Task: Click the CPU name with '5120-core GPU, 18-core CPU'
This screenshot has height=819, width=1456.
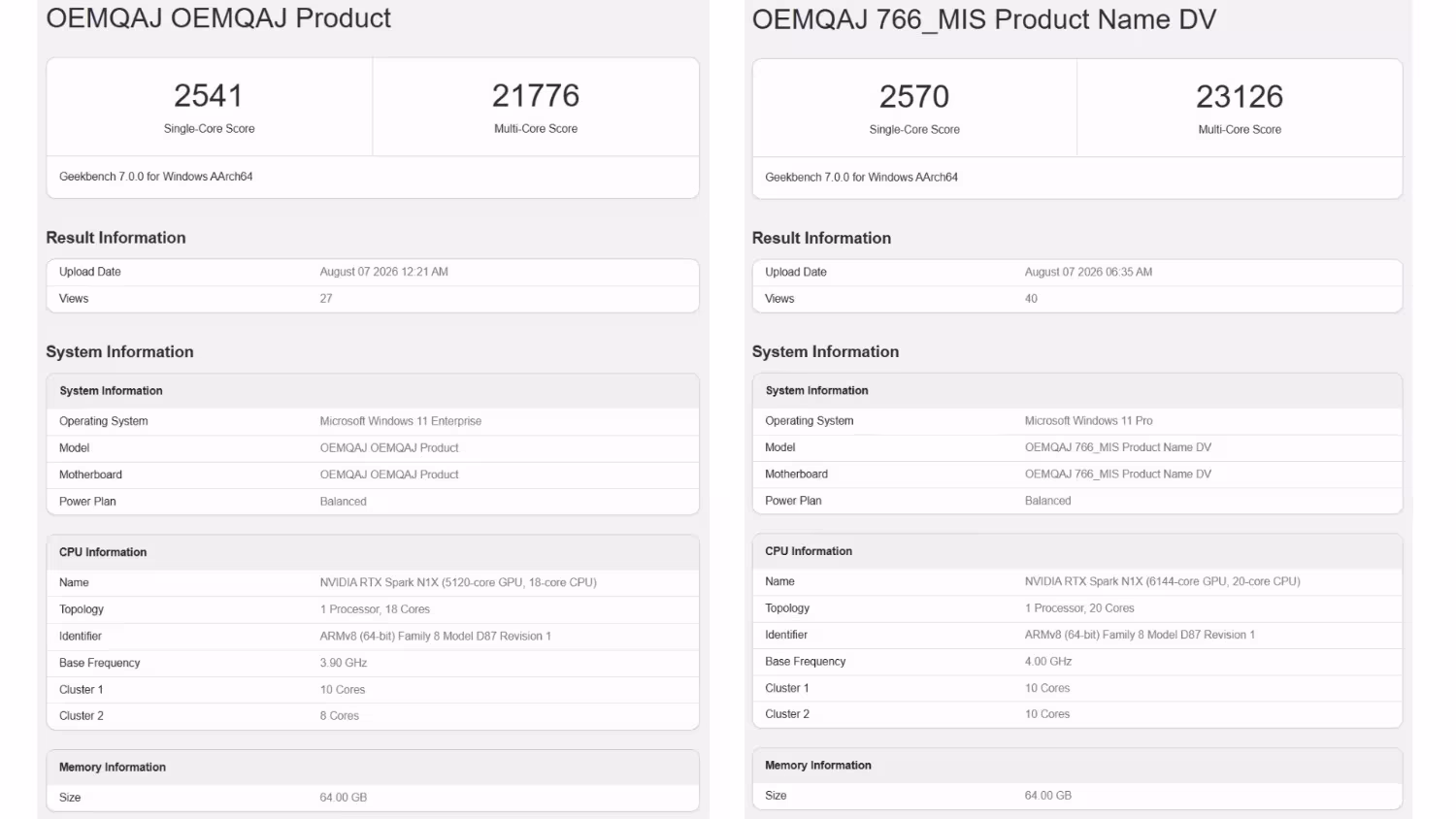Action: [x=458, y=582]
